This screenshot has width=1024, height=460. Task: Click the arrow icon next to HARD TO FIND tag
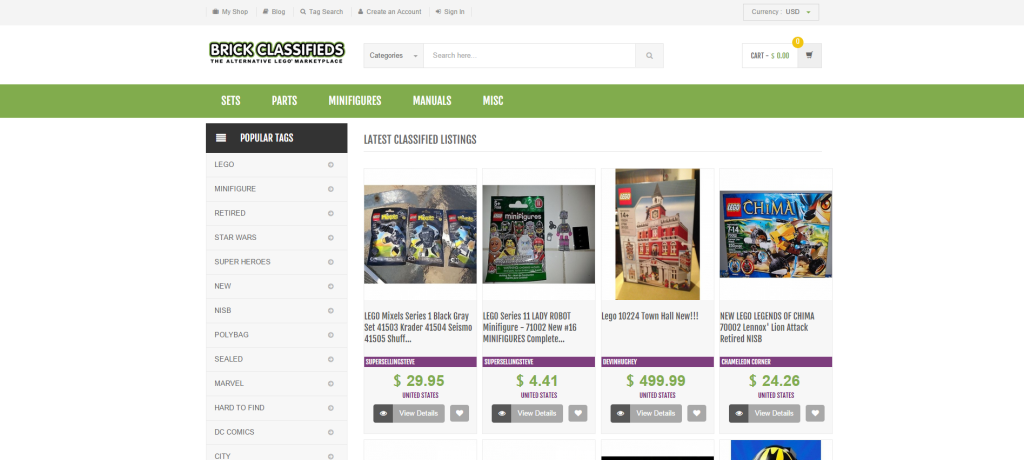(x=330, y=408)
